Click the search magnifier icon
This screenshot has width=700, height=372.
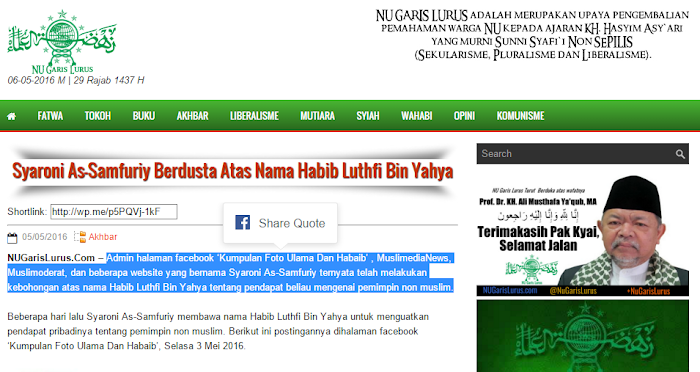[680, 154]
